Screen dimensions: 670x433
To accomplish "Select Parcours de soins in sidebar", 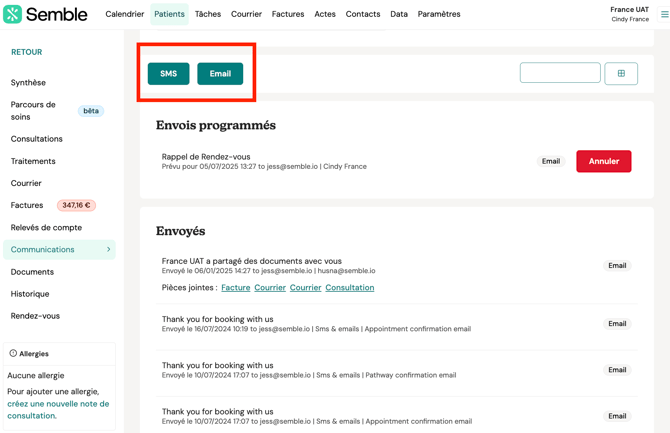I will click(34, 111).
